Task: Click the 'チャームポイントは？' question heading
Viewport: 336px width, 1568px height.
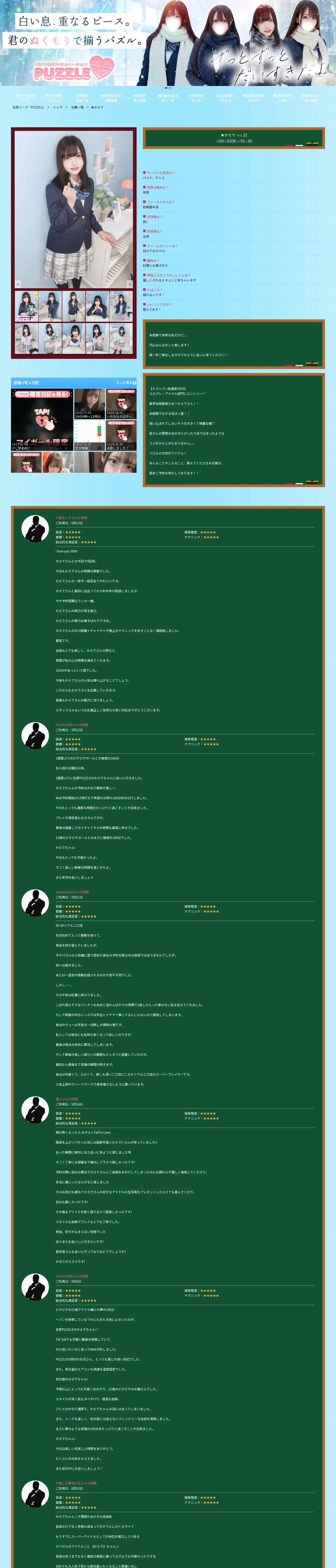Action: 161,246
